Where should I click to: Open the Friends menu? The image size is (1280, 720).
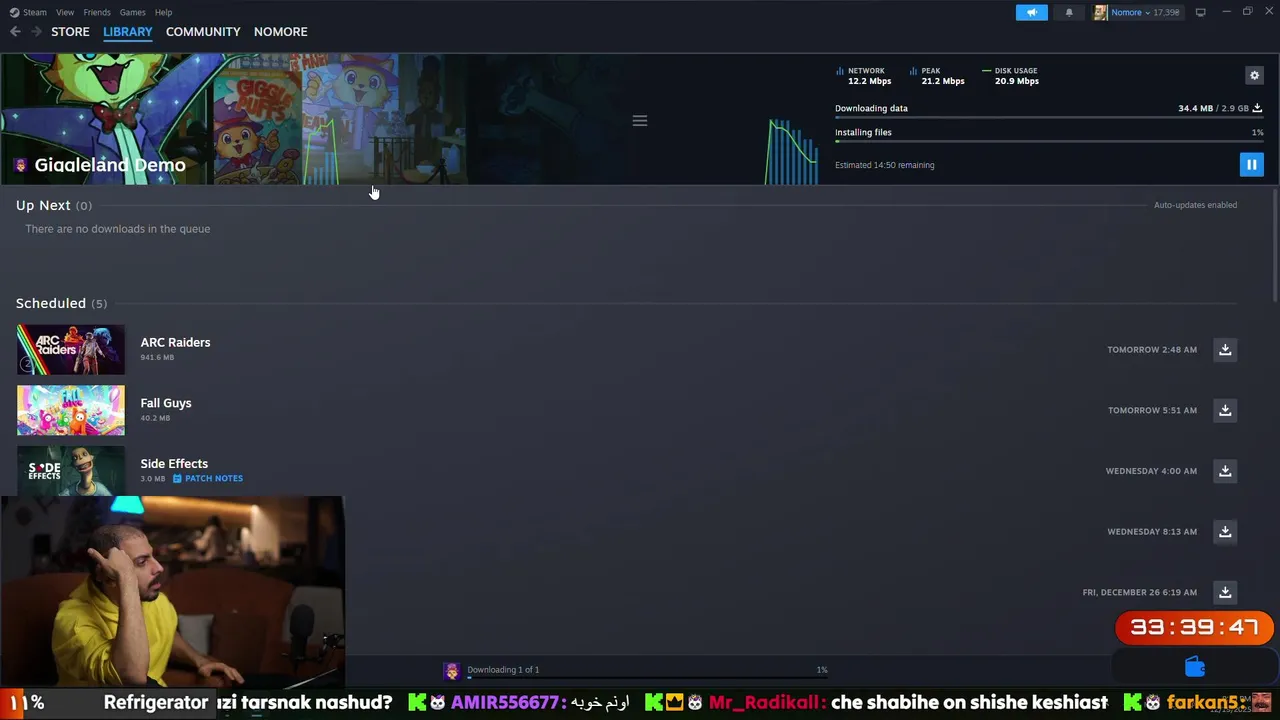[x=97, y=12]
